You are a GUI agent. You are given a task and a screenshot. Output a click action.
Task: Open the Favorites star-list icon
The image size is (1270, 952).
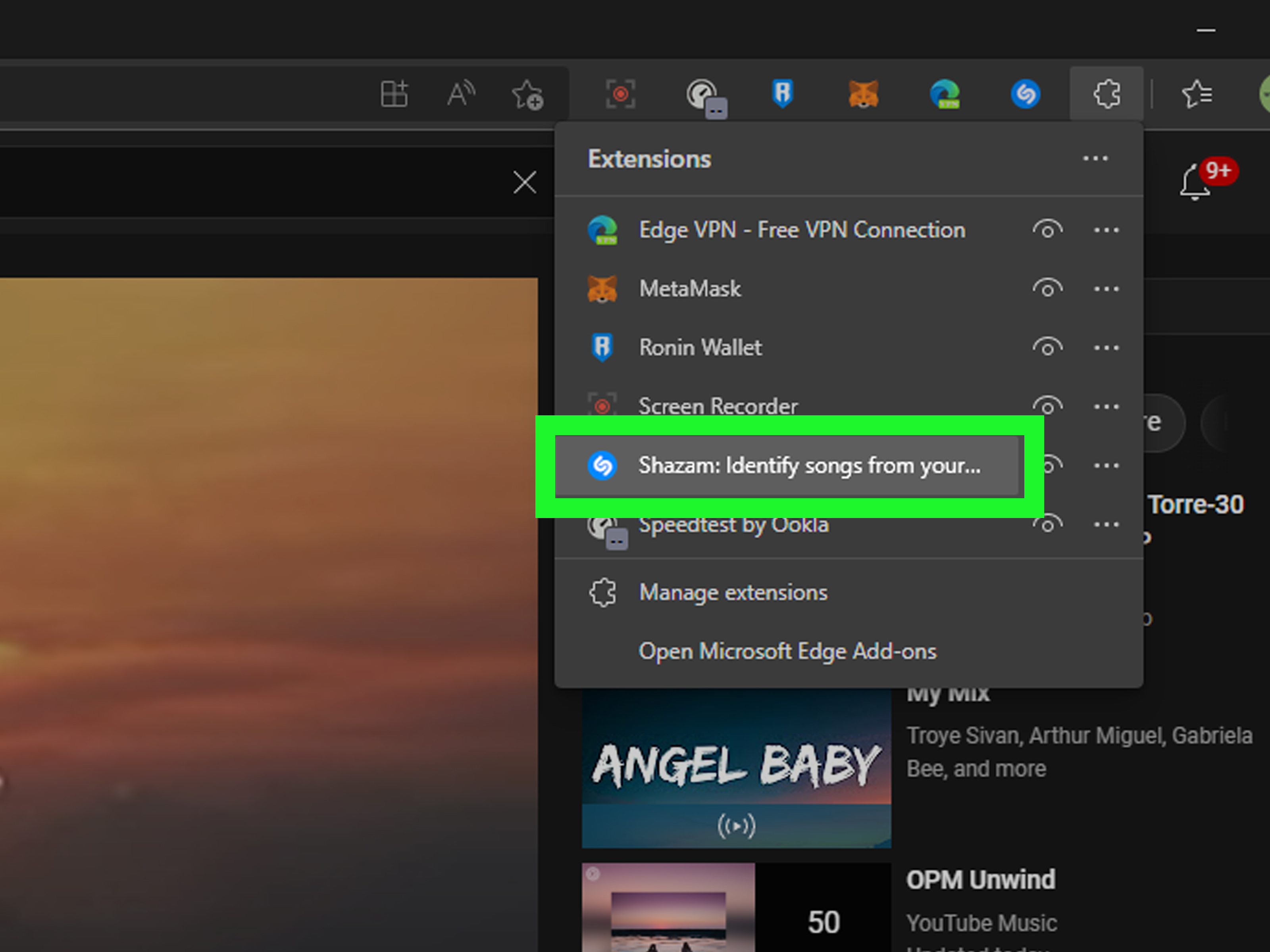point(1197,94)
